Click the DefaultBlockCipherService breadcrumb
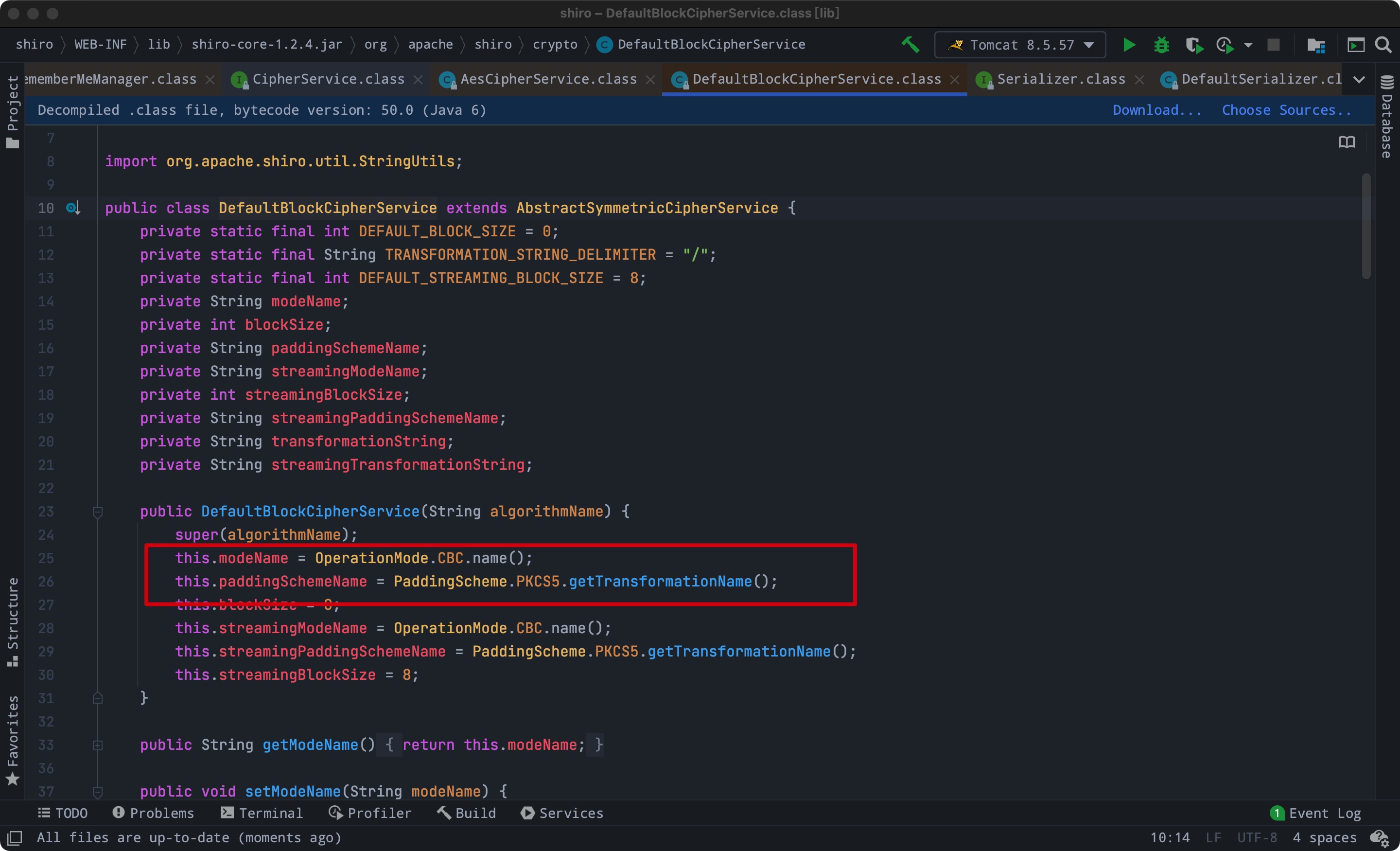1400x851 pixels. pos(702,44)
